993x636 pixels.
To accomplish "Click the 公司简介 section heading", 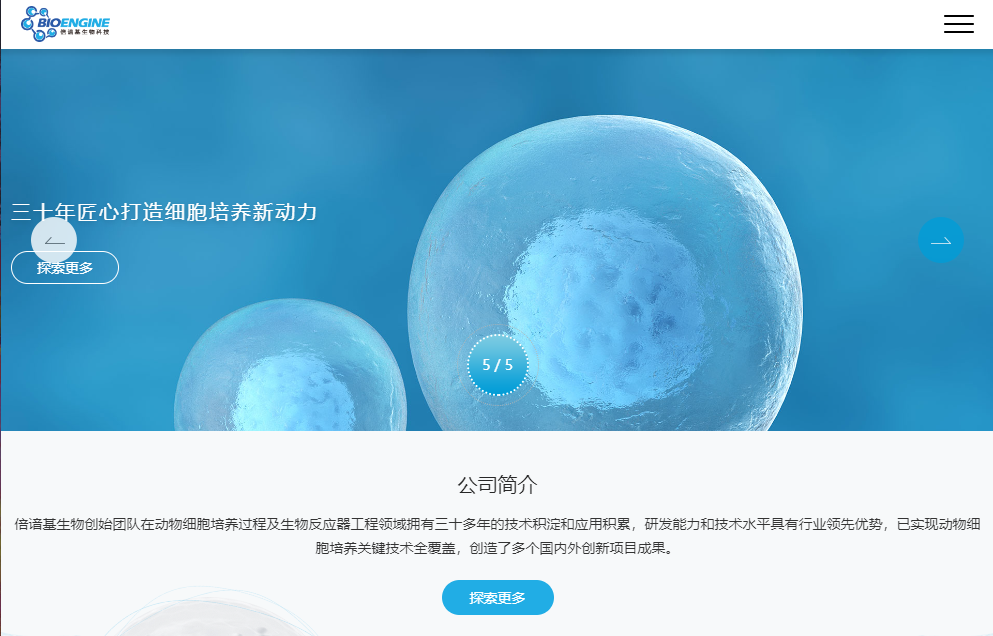I will (x=497, y=485).
